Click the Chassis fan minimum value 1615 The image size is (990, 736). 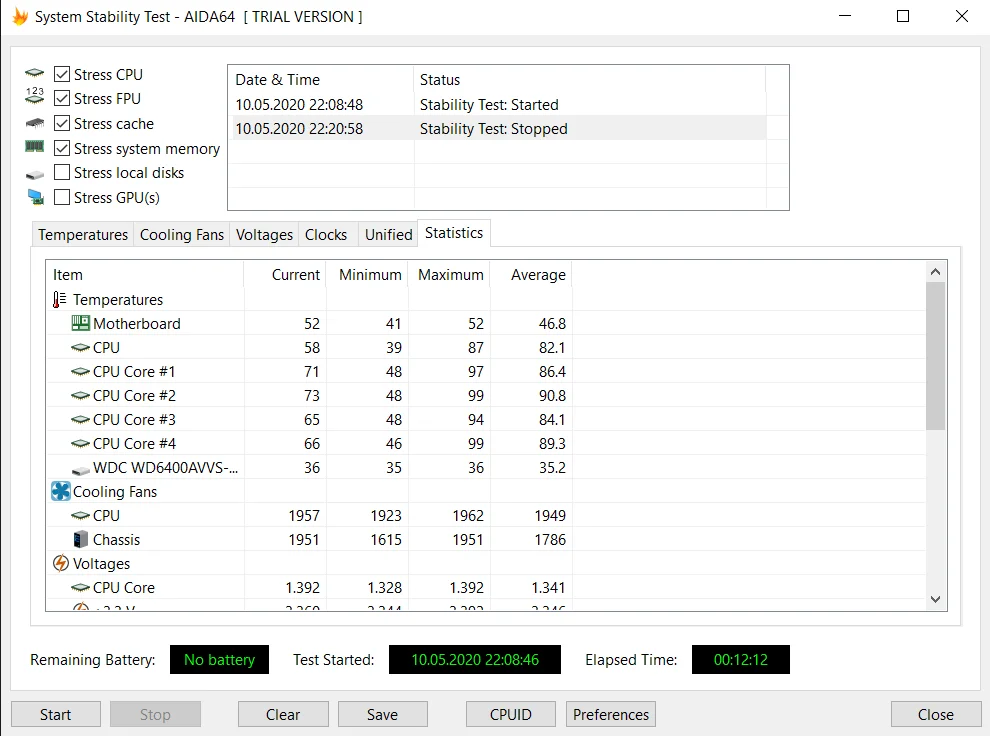click(x=386, y=540)
